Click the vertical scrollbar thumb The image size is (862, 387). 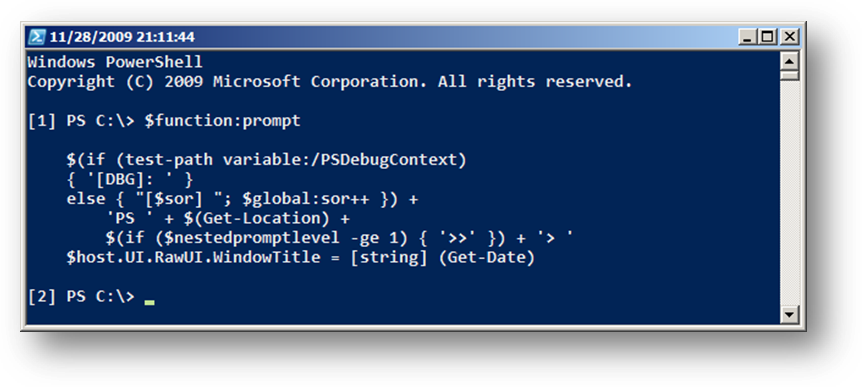pos(789,75)
